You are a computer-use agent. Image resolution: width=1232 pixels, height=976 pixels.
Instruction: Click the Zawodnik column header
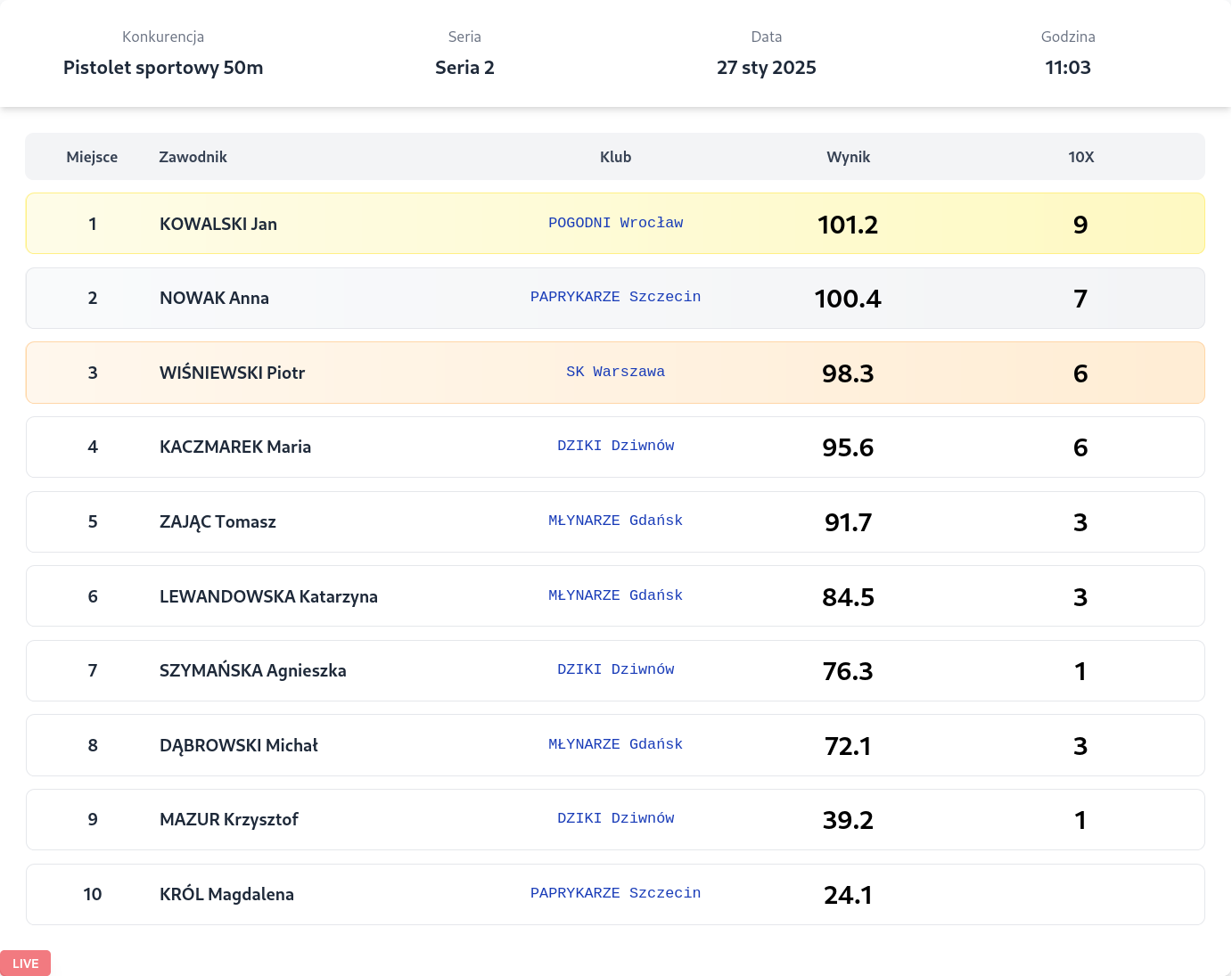pos(193,157)
